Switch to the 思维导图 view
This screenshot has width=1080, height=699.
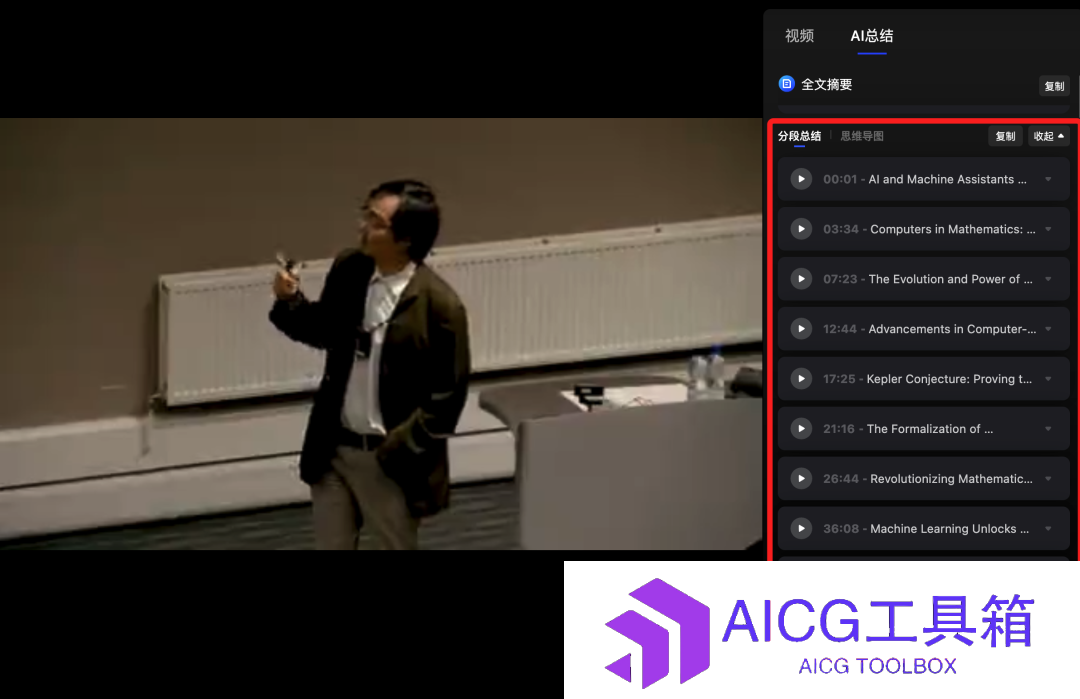[862, 136]
